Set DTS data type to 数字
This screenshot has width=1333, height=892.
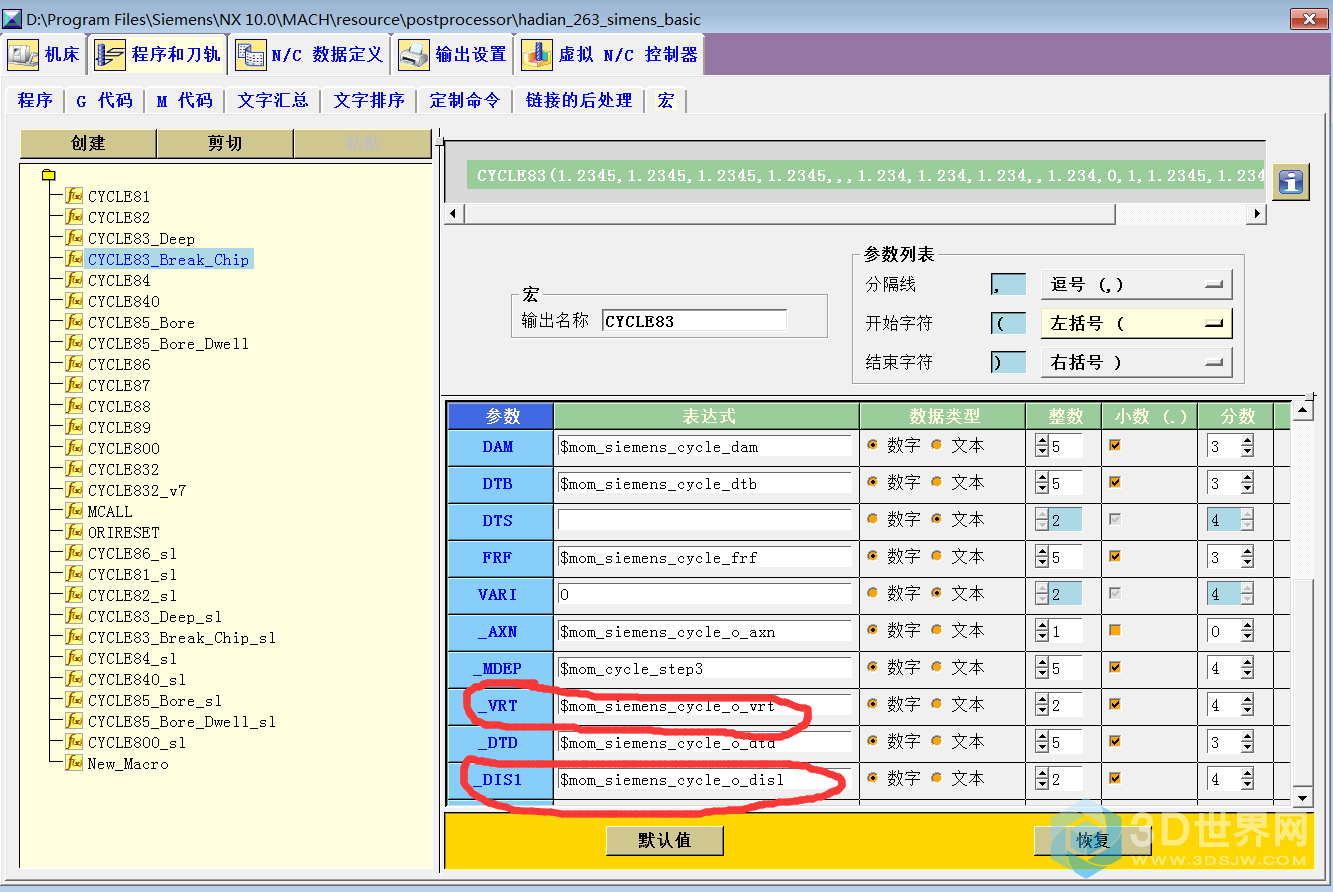click(873, 519)
